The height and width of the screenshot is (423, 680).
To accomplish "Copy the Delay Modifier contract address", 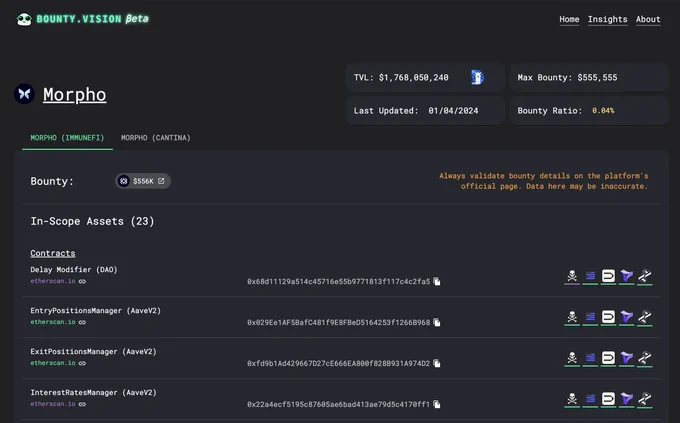I will 437,282.
